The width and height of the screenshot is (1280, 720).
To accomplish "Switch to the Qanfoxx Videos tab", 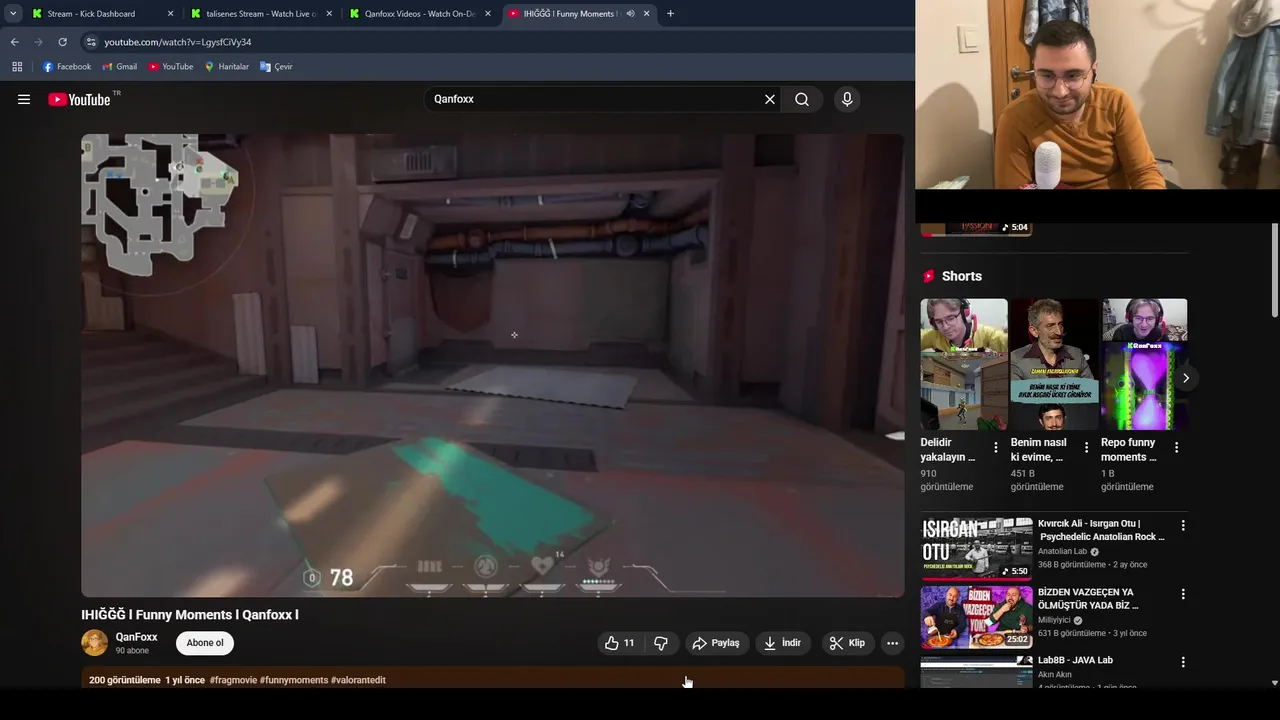I will [418, 14].
